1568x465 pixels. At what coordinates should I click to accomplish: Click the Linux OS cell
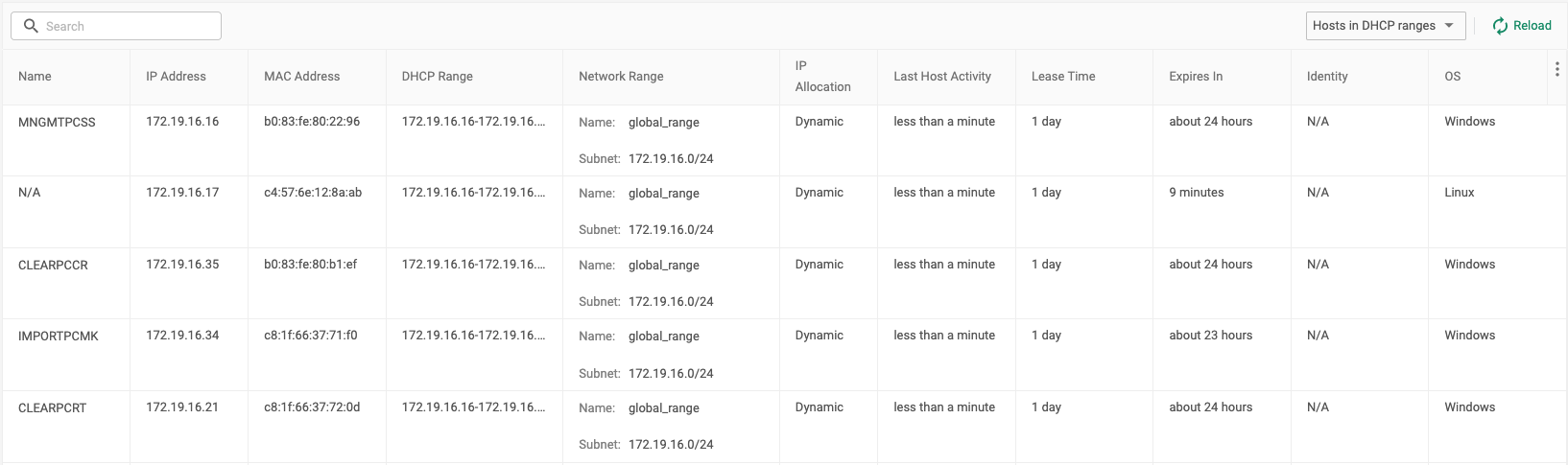[1460, 193]
